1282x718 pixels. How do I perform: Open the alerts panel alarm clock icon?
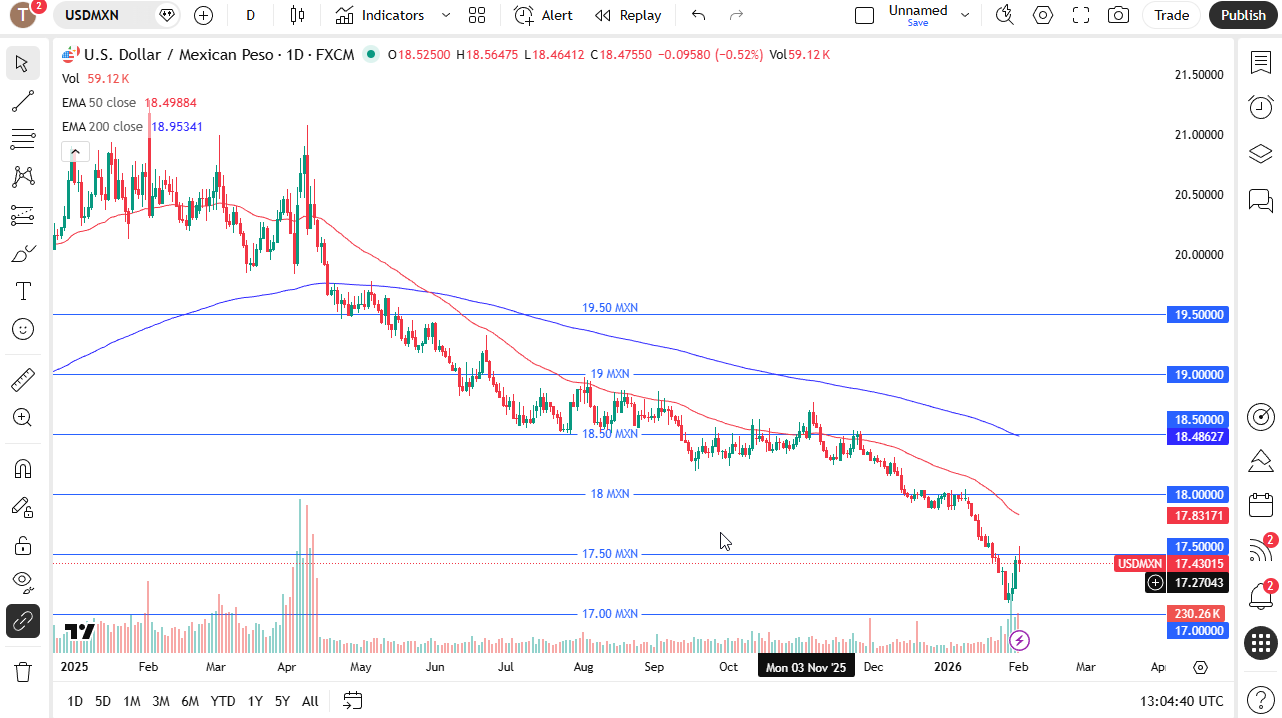(x=1260, y=107)
